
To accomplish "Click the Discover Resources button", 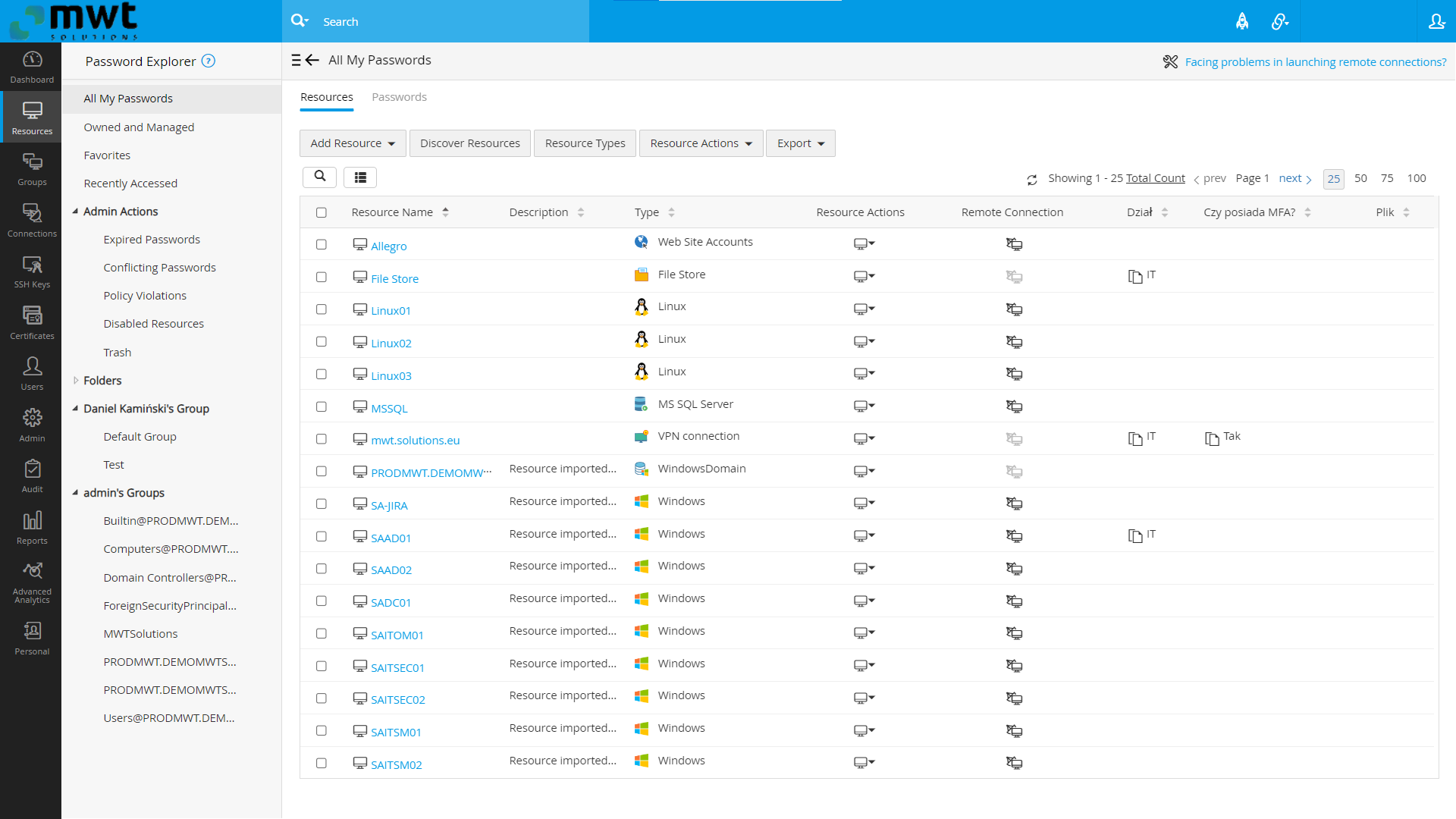I will (x=469, y=143).
